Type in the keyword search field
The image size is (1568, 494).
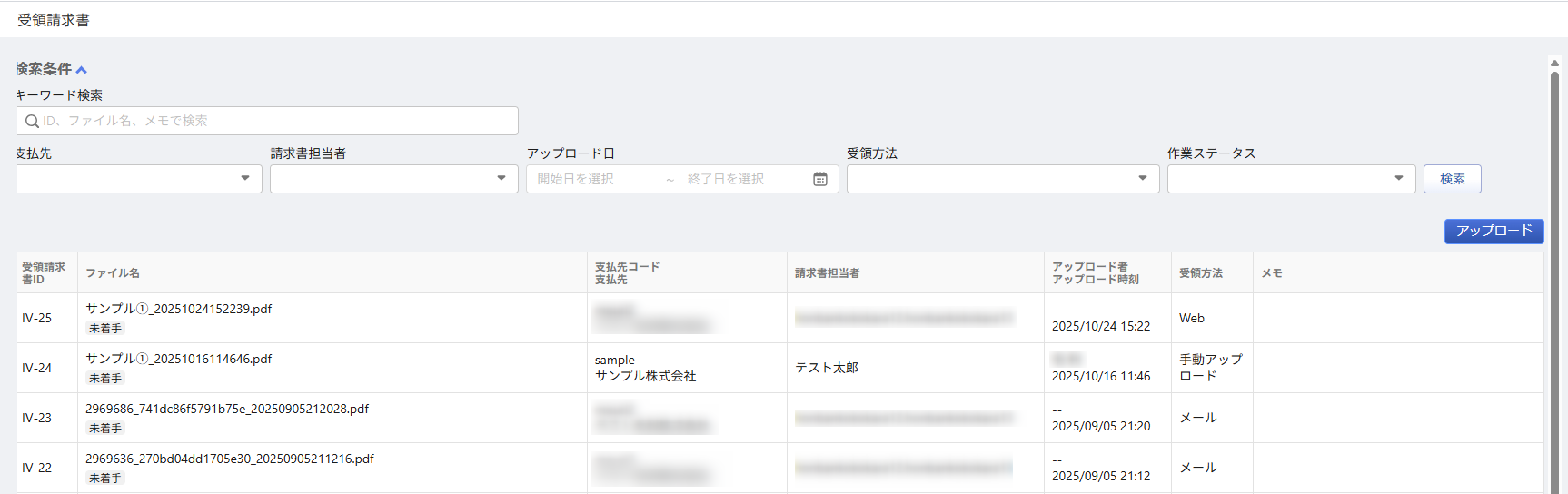[273, 121]
